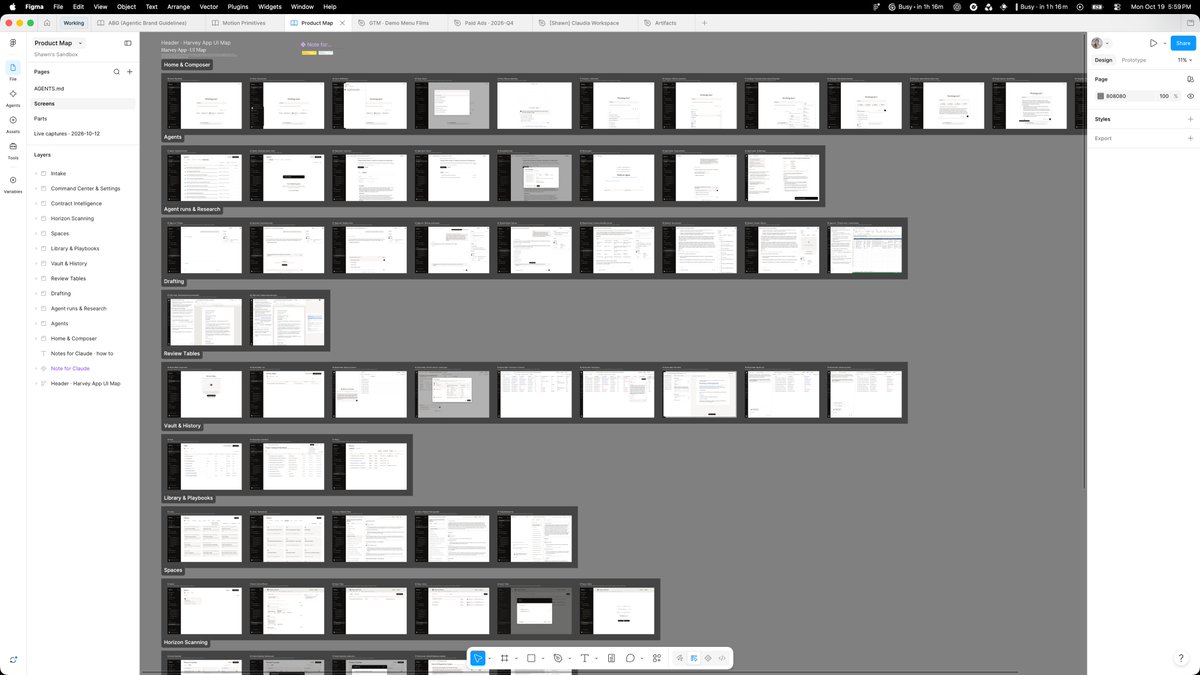Screen dimensions: 1200x675
Task: Open the Actions tool in bottom toolbar
Action: click(x=657, y=658)
